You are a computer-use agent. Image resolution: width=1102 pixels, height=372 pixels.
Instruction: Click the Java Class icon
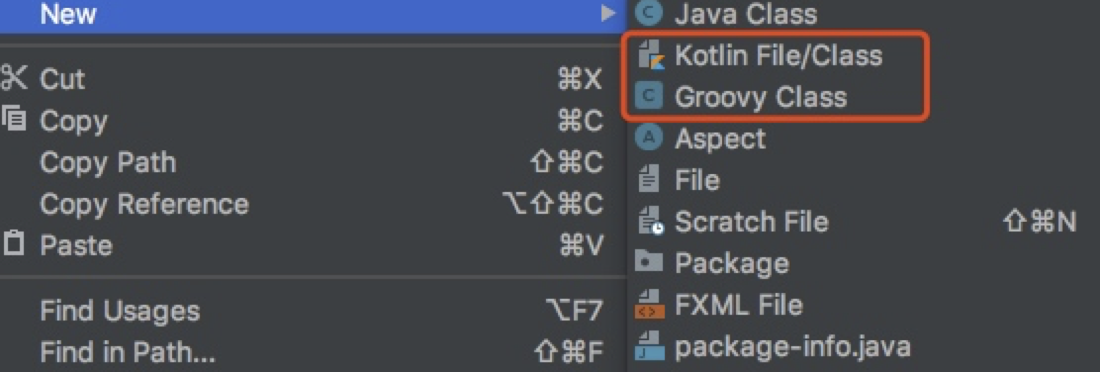click(x=649, y=13)
